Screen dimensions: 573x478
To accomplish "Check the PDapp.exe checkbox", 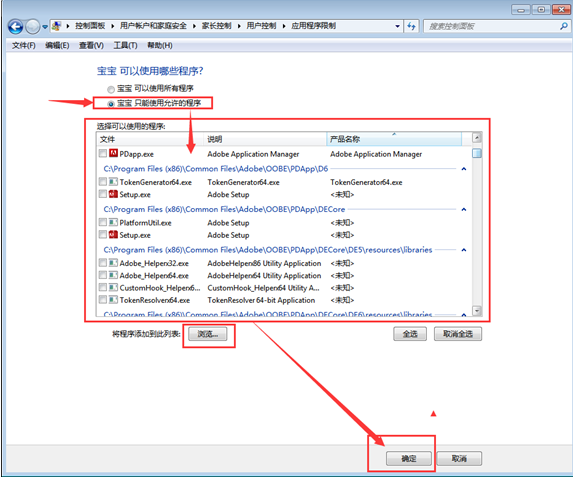I will click(x=103, y=153).
